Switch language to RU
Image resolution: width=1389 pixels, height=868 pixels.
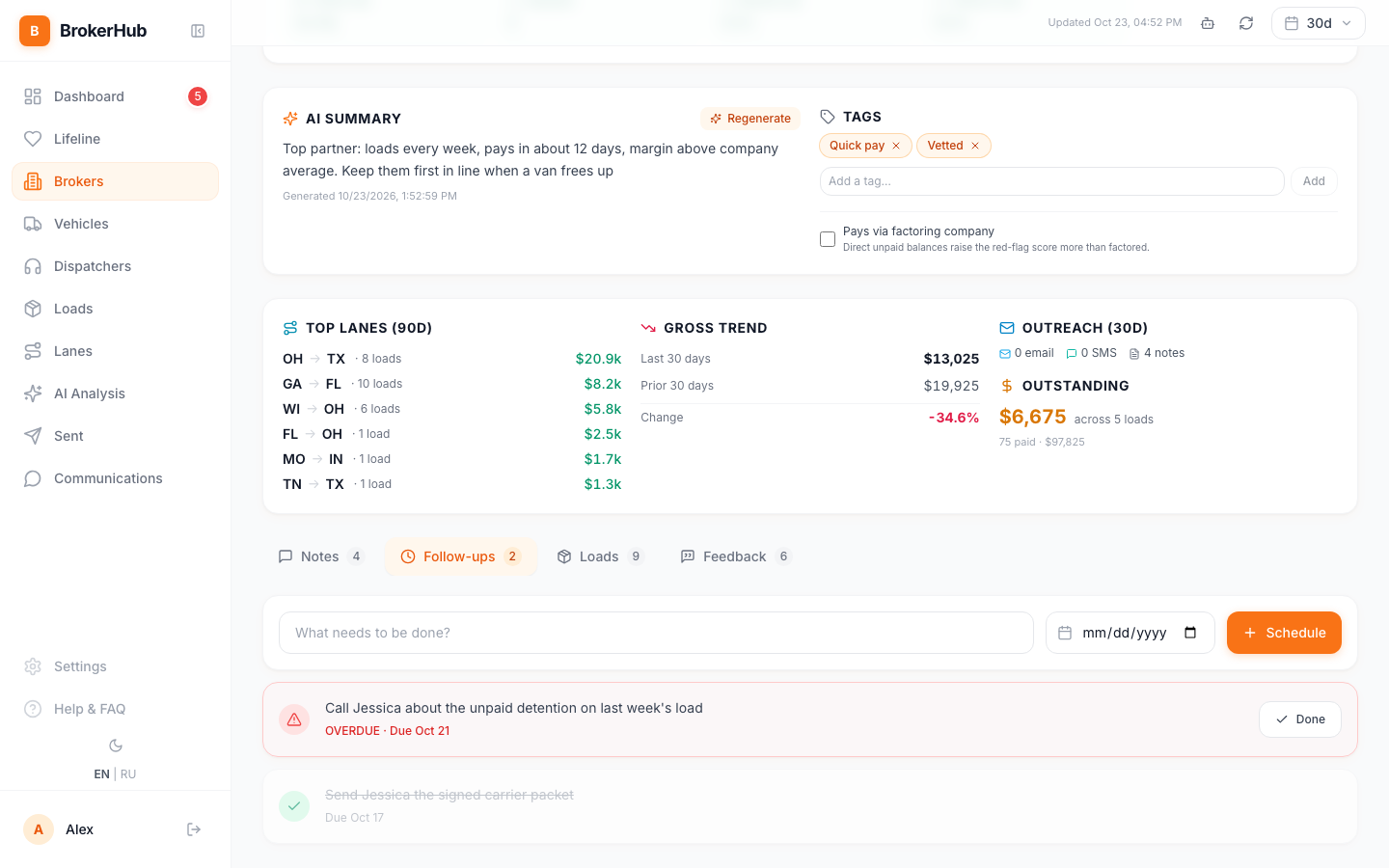(x=128, y=774)
